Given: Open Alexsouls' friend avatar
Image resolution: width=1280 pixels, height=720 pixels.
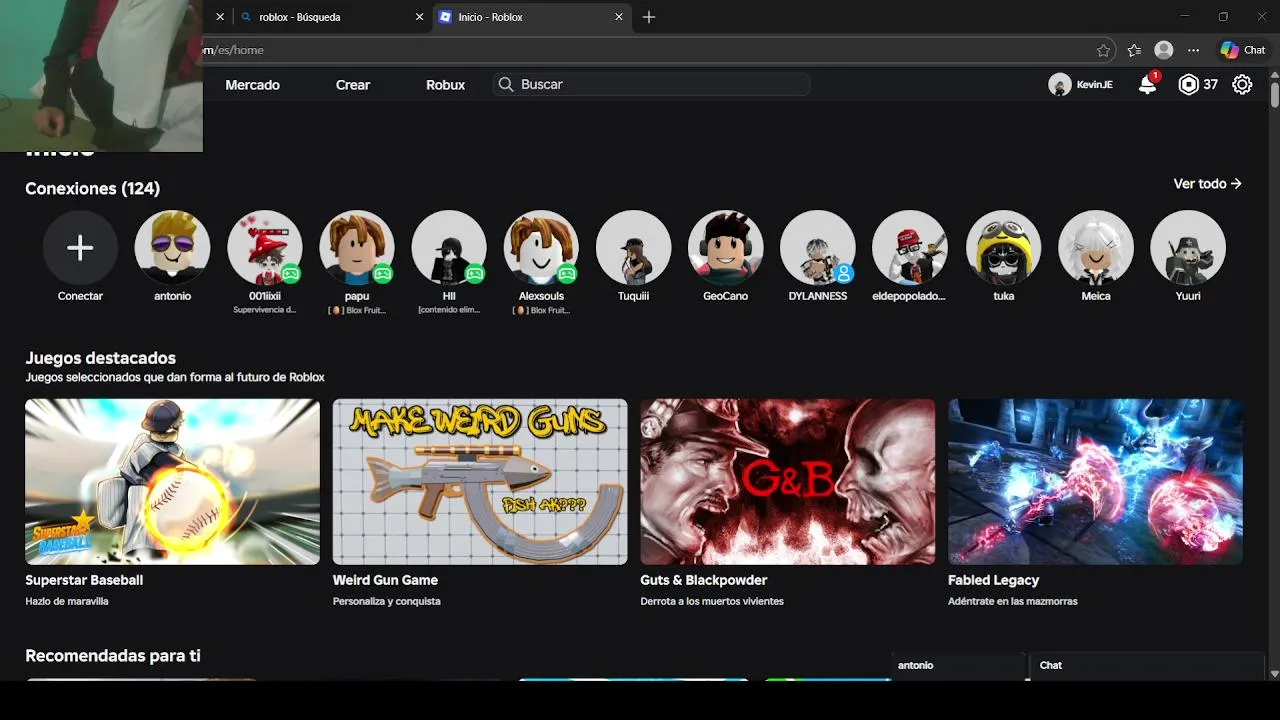Looking at the screenshot, I should coord(541,248).
